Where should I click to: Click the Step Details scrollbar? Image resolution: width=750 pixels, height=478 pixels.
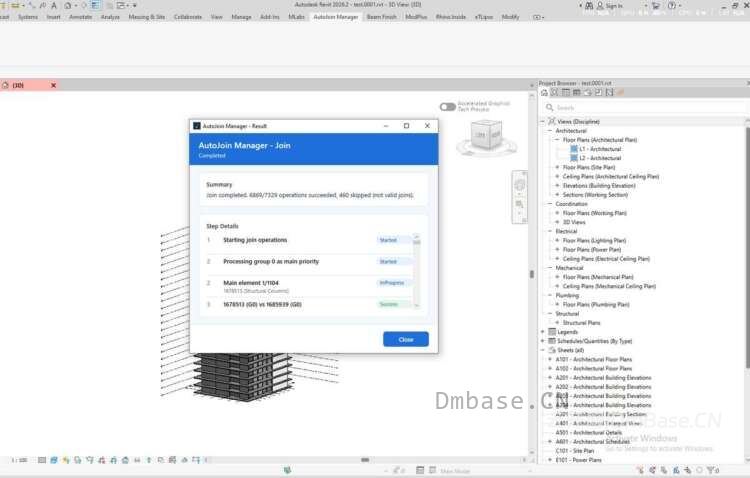coord(416,271)
